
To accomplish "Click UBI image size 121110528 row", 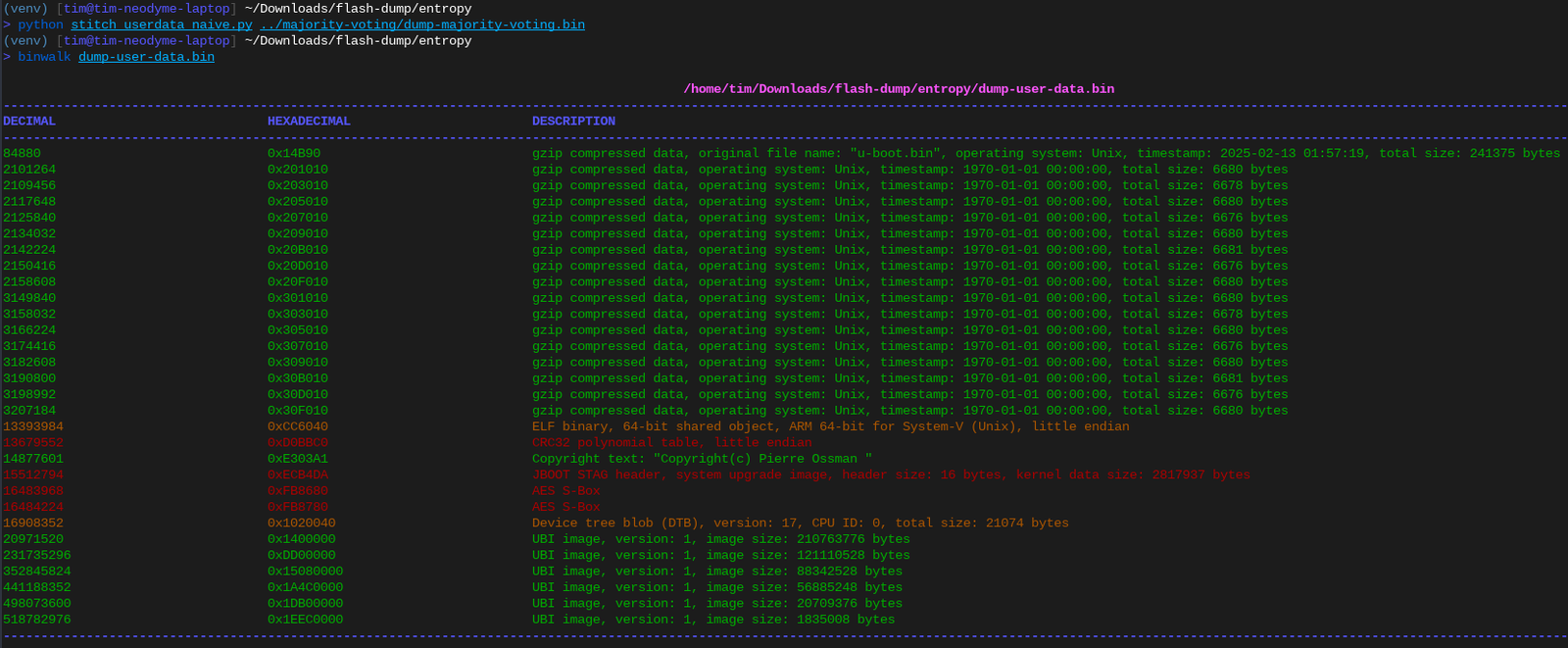I will (x=720, y=555).
